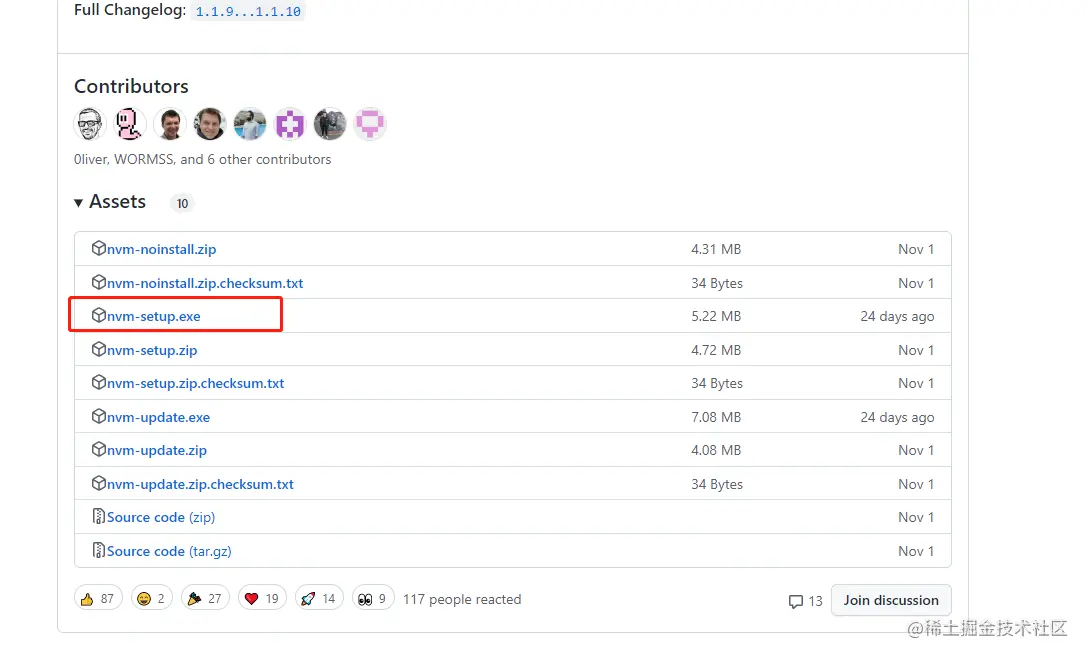1087x658 pixels.
Task: Collapse the Assets section triangle
Action: pyautogui.click(x=78, y=202)
